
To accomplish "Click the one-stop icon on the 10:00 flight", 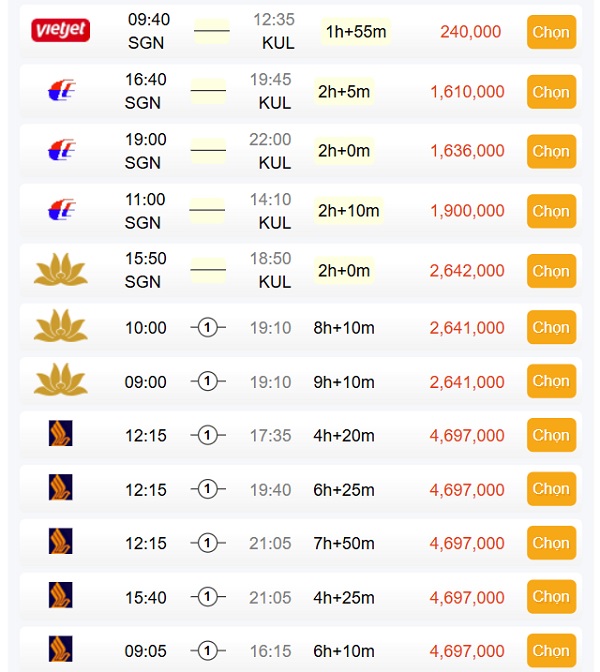I will [x=208, y=328].
